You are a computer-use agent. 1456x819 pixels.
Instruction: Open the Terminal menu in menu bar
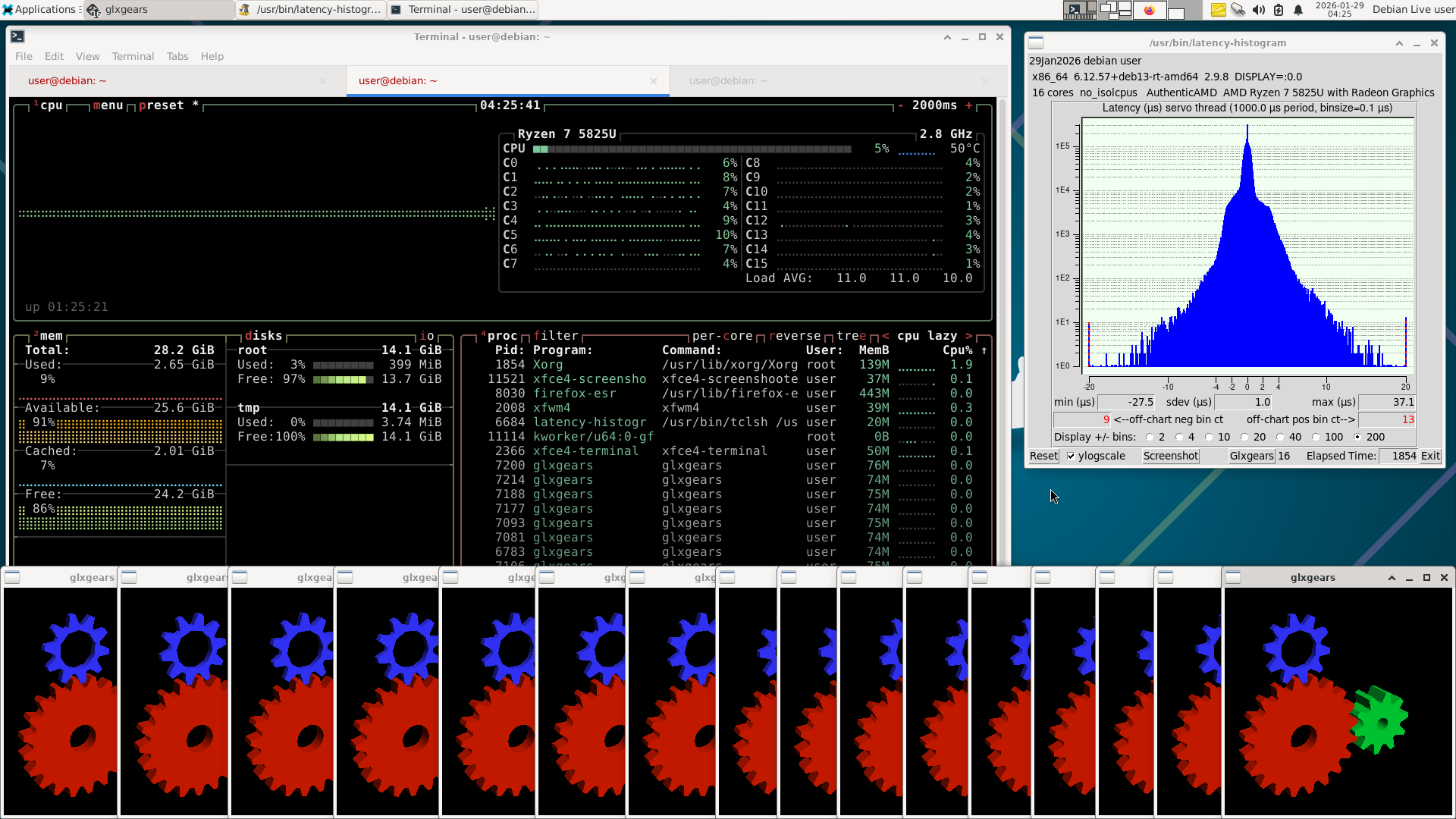133,56
